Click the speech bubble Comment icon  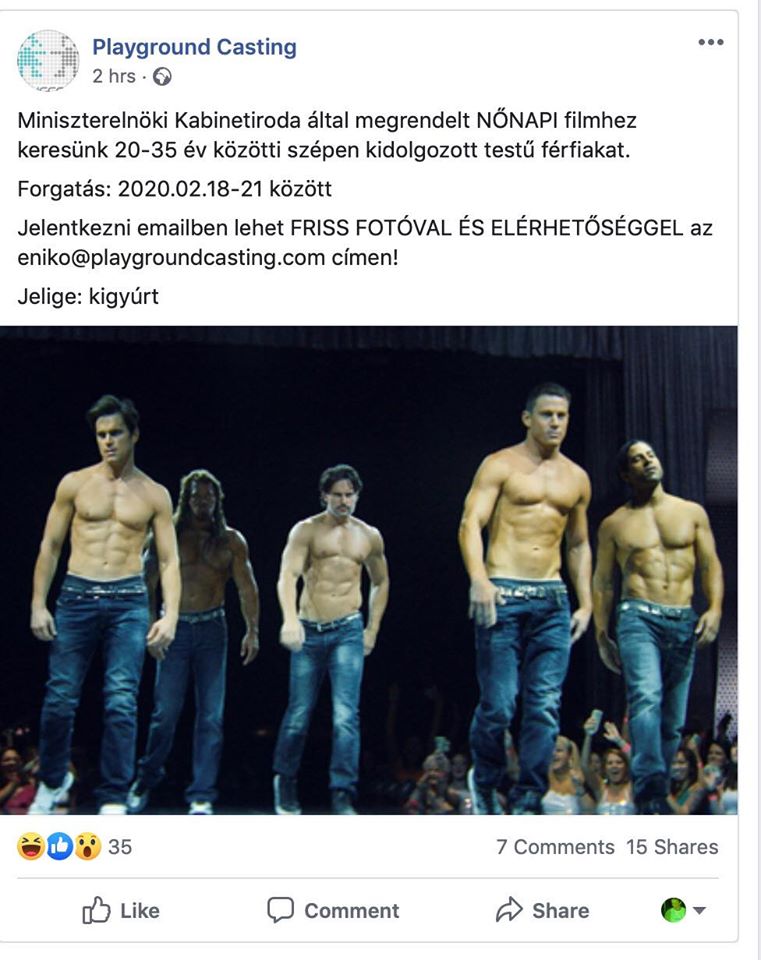click(x=280, y=910)
